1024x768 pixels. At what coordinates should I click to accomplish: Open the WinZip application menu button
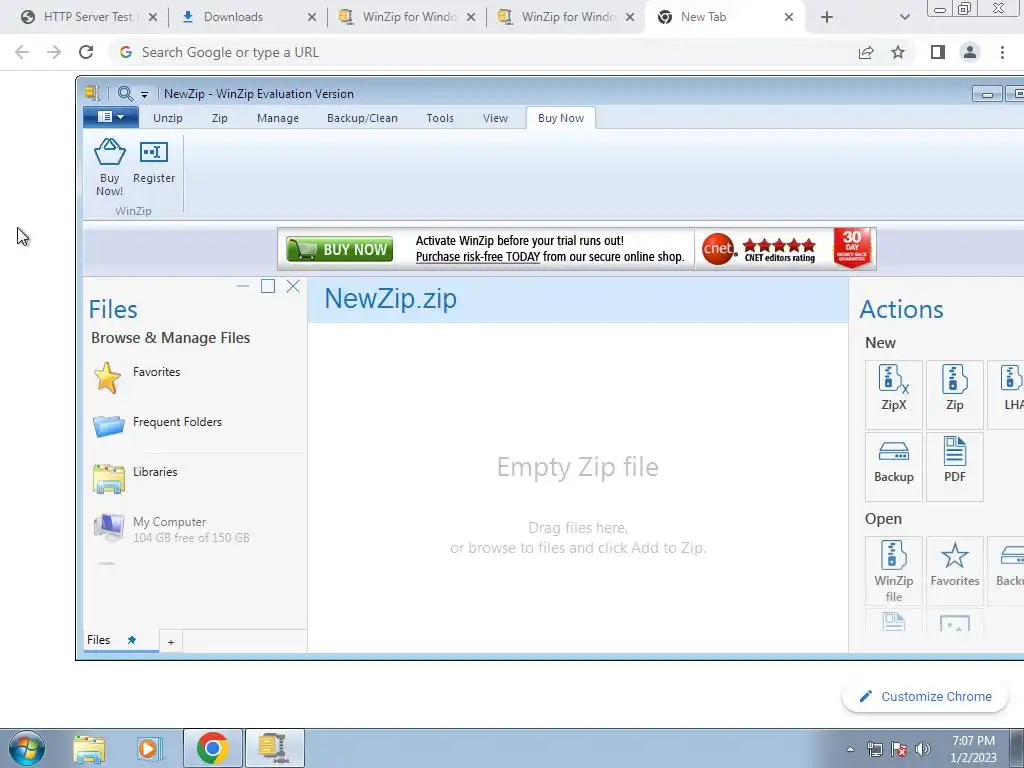[110, 118]
